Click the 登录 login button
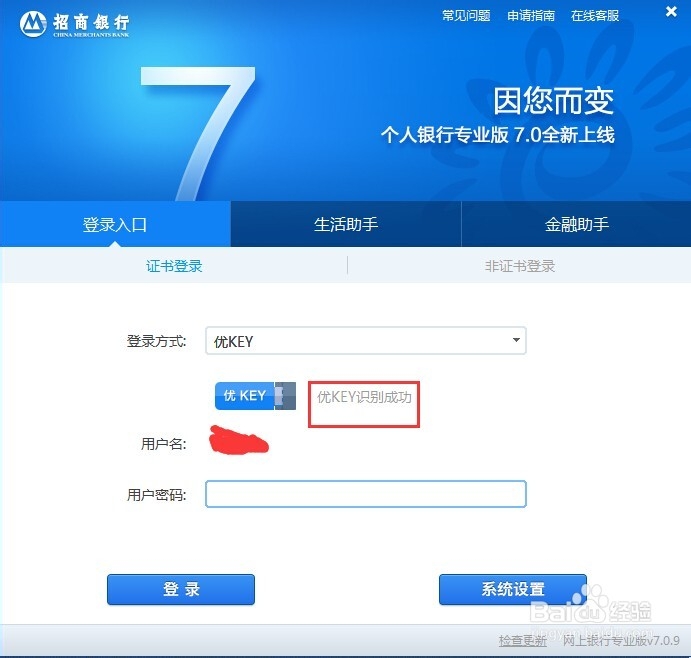 pos(181,589)
